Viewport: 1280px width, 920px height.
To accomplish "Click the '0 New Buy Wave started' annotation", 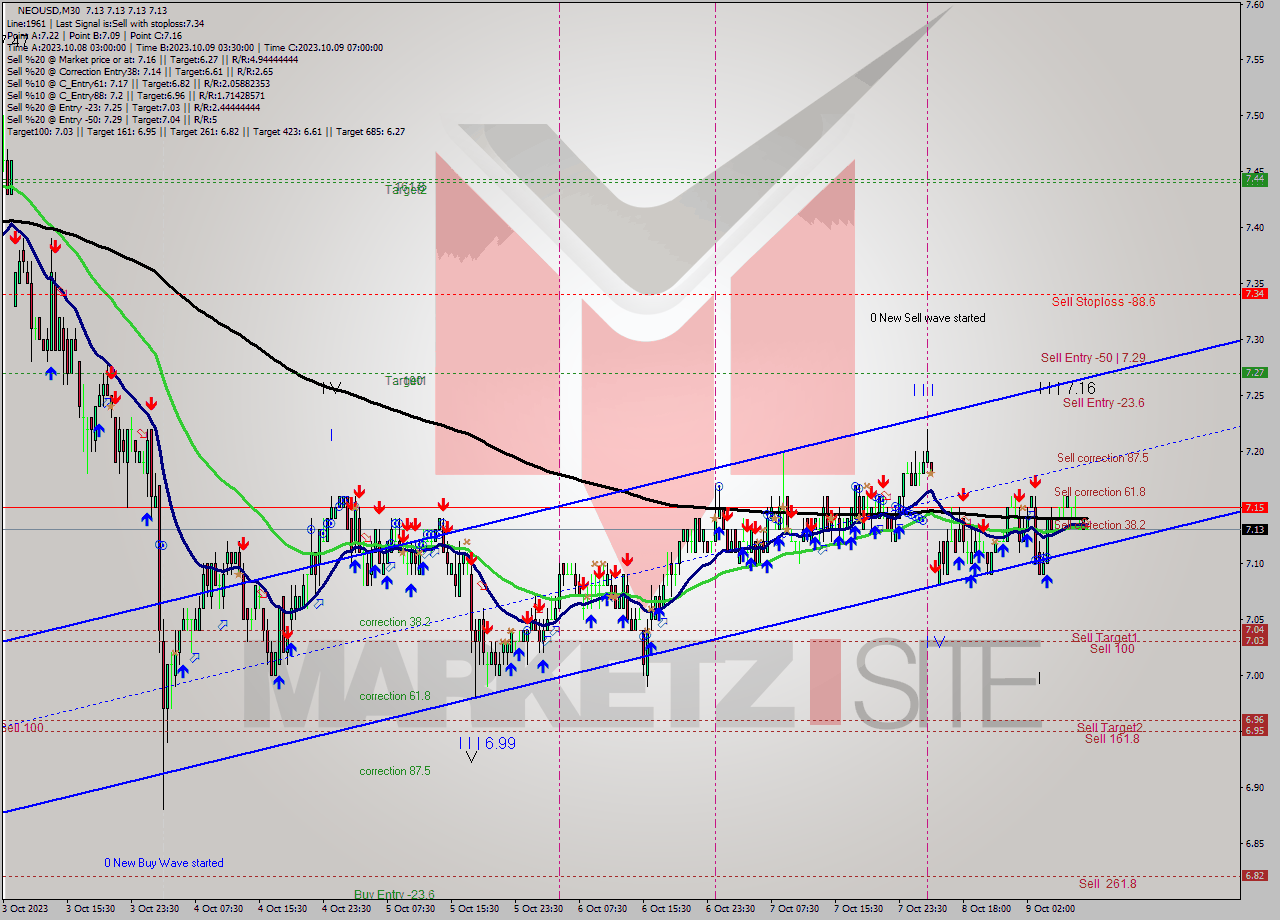I will click(x=164, y=863).
